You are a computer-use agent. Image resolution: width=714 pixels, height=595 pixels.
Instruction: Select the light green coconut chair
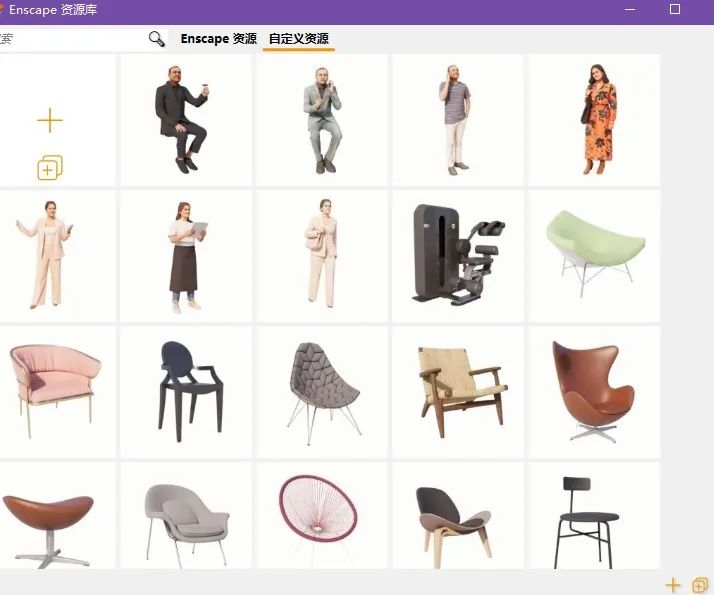(x=594, y=256)
